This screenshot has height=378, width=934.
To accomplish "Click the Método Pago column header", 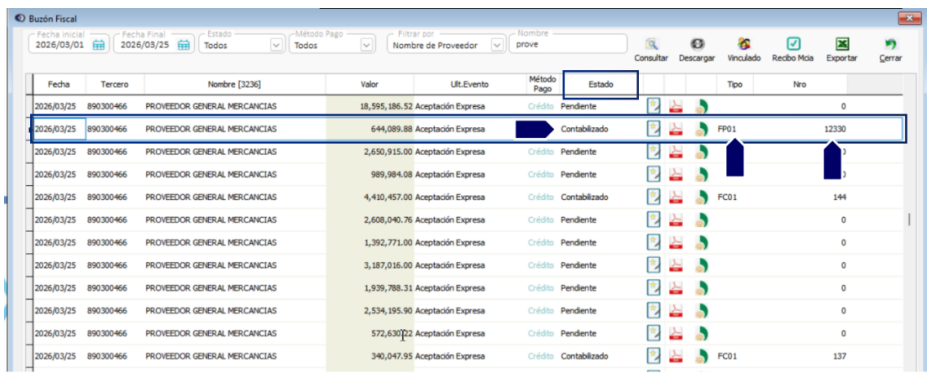I will (543, 84).
